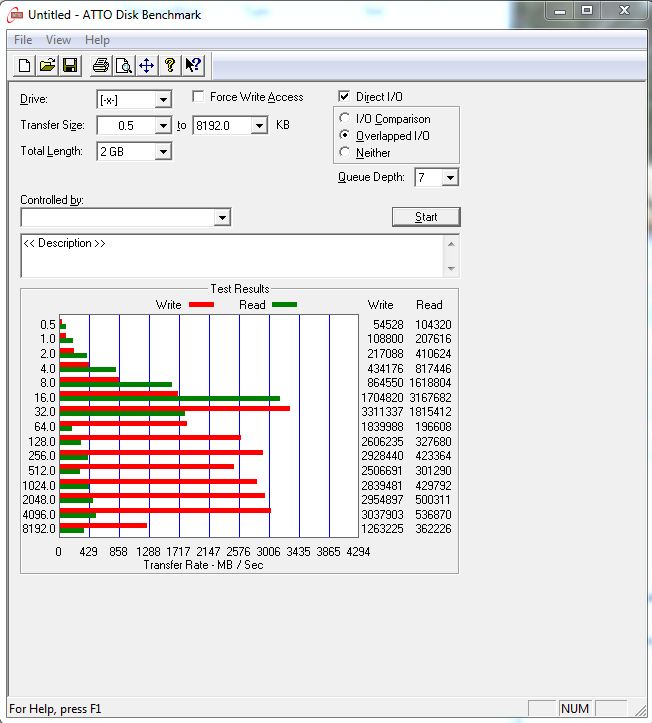Image resolution: width=652 pixels, height=723 pixels.
Task: Click the 'For Help, press F1' status text
Action: click(x=55, y=709)
